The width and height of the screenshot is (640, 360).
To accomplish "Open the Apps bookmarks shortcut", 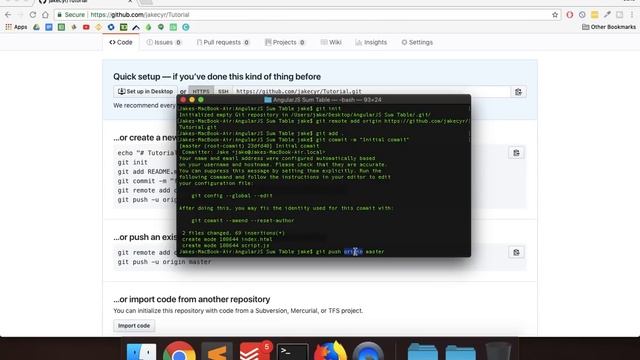I will [x=16, y=27].
